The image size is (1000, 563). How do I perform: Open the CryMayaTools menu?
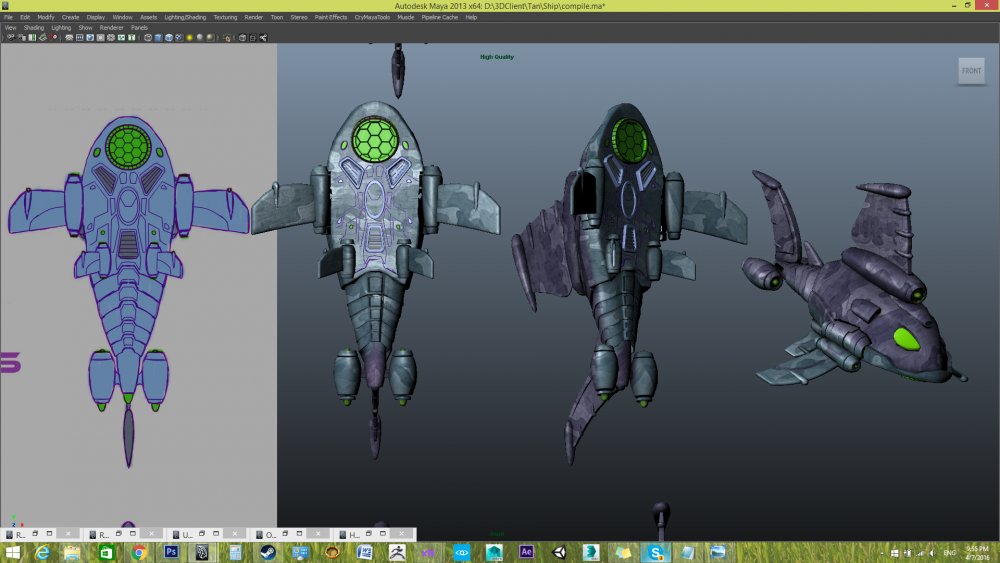[x=372, y=17]
